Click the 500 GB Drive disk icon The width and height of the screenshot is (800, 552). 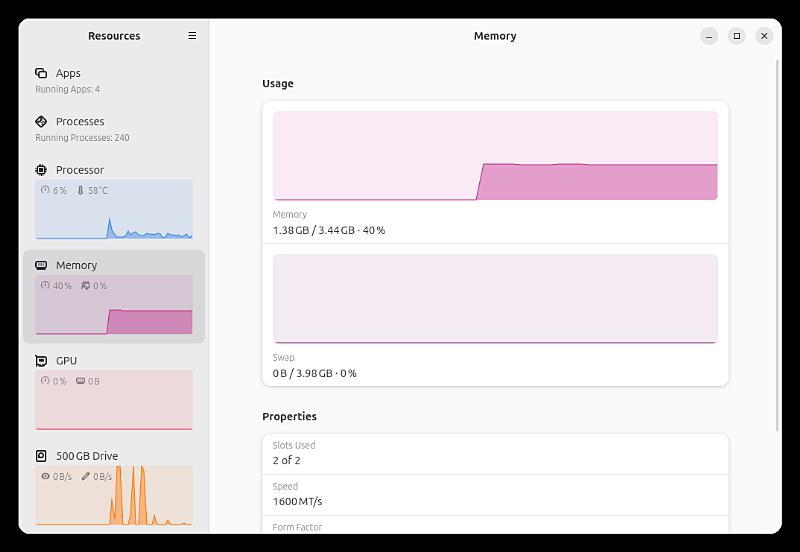pos(41,456)
